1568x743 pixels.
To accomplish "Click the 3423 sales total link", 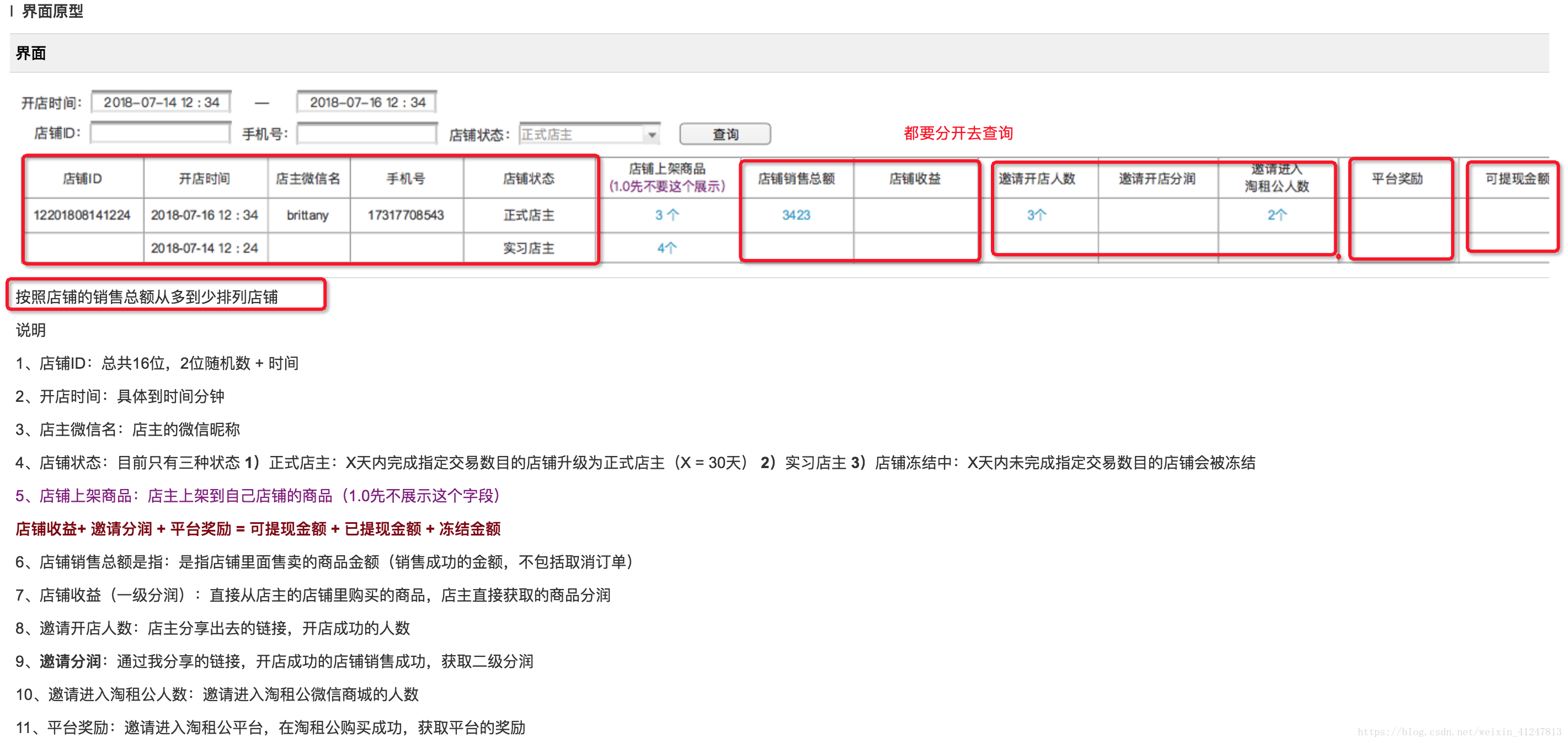I will (x=796, y=215).
